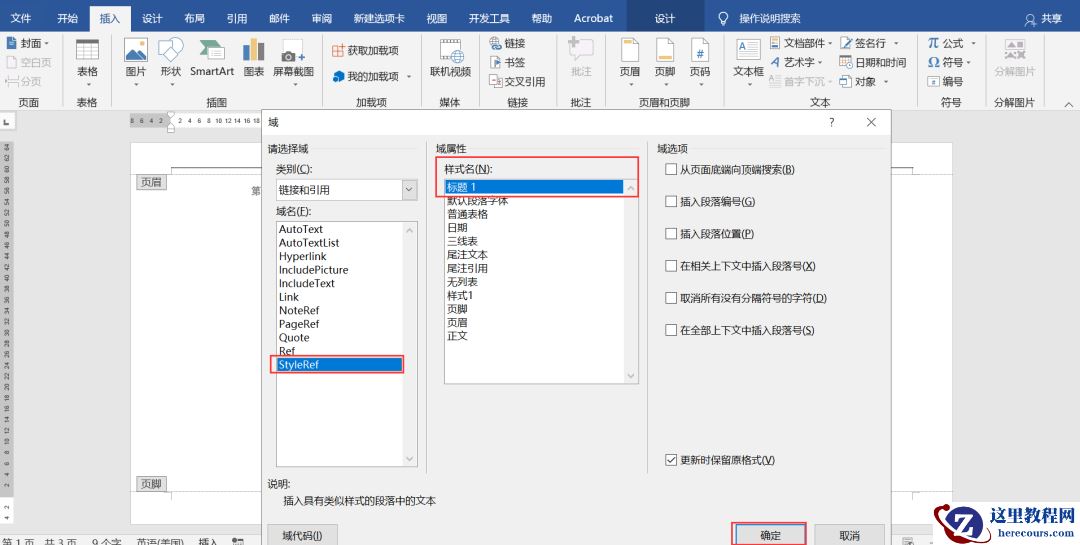Expand the 形状 dropdown arrow
1080x545 pixels.
pyautogui.click(x=170, y=85)
